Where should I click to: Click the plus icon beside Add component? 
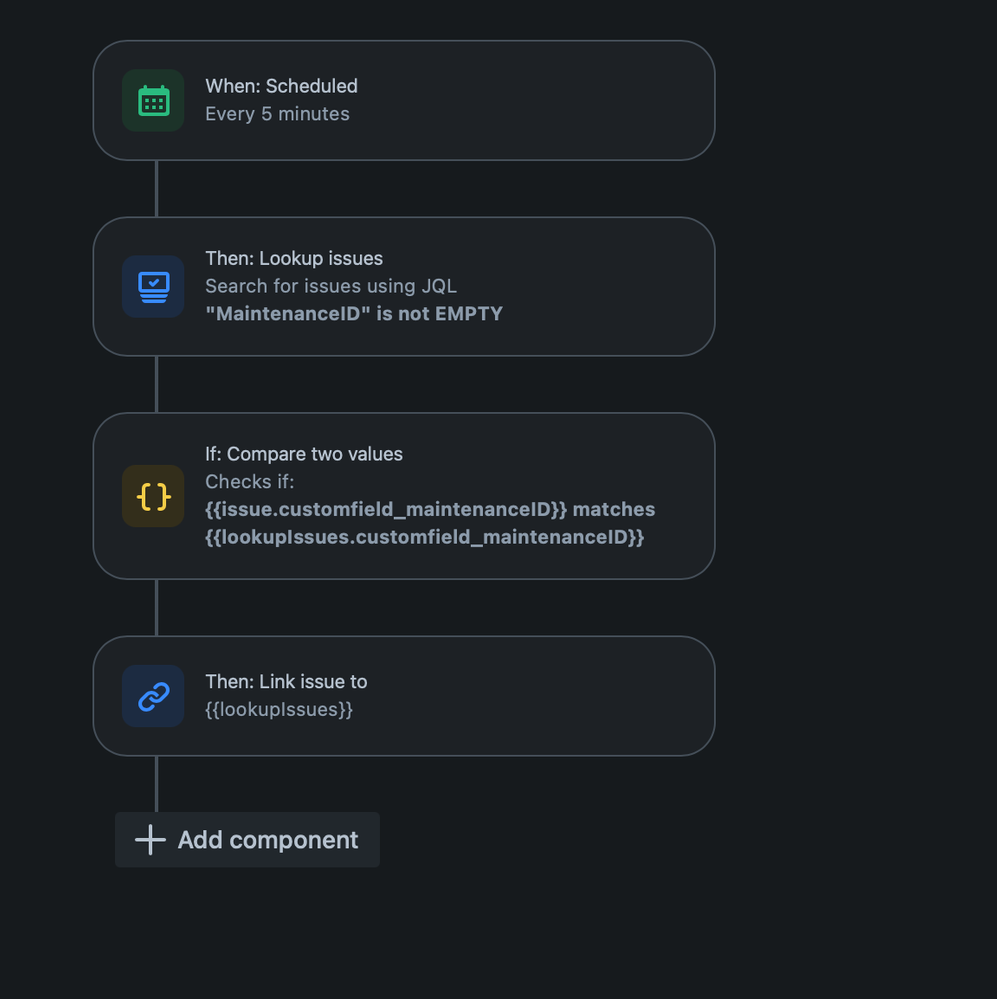pyautogui.click(x=150, y=840)
